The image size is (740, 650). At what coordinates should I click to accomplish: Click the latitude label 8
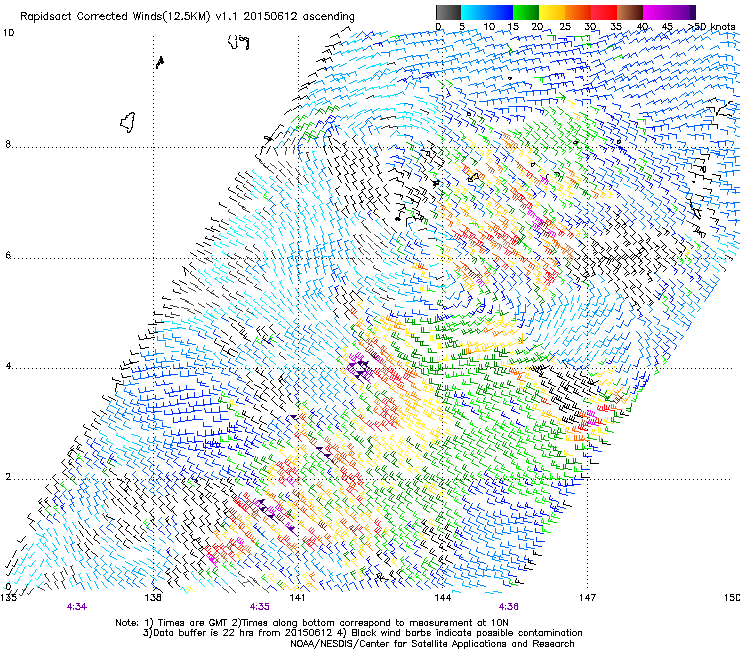coord(8,144)
